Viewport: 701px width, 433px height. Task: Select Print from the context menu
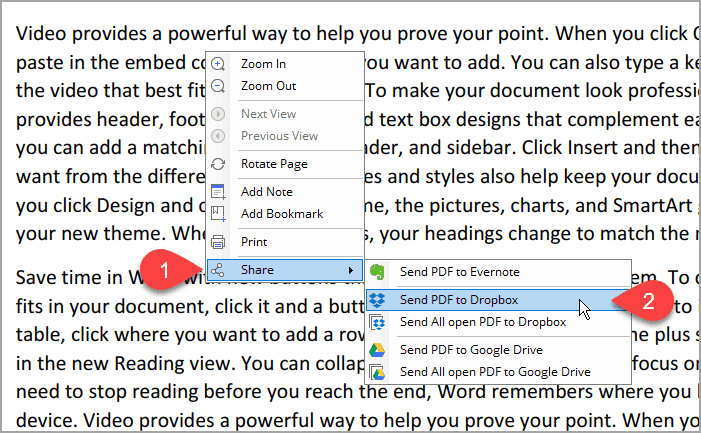click(x=284, y=242)
